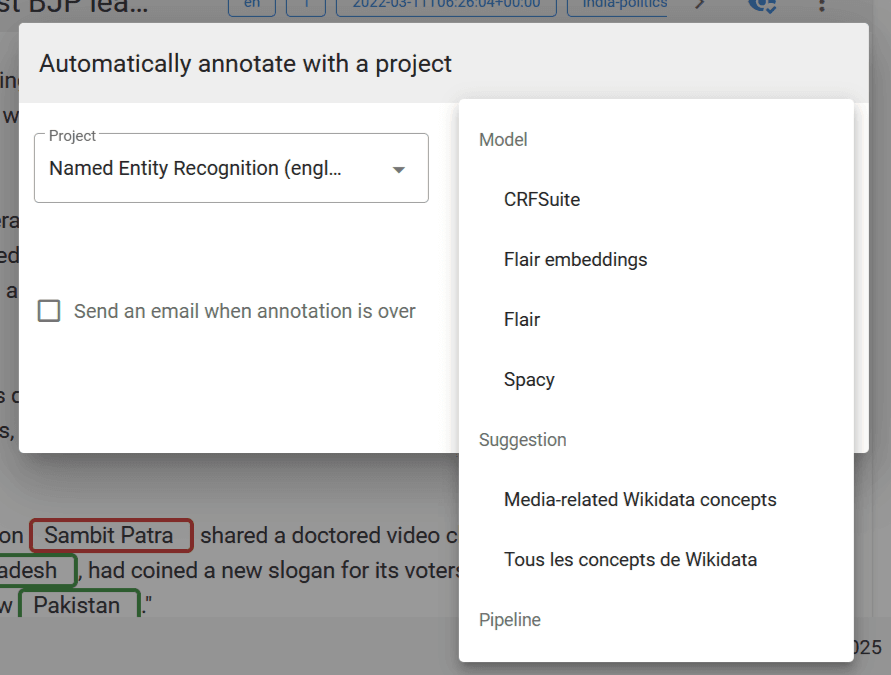
Task: Open the three-dot more options menu
Action: click(821, 6)
